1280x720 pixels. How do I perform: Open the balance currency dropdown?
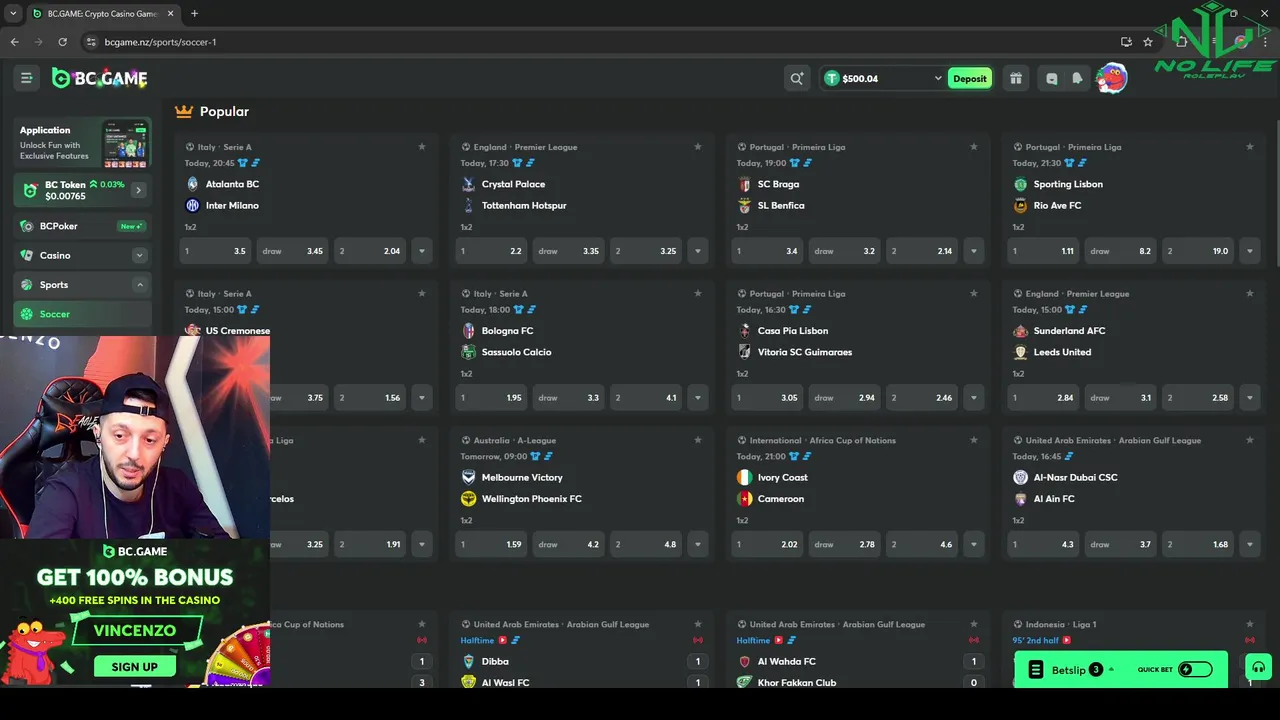click(938, 78)
